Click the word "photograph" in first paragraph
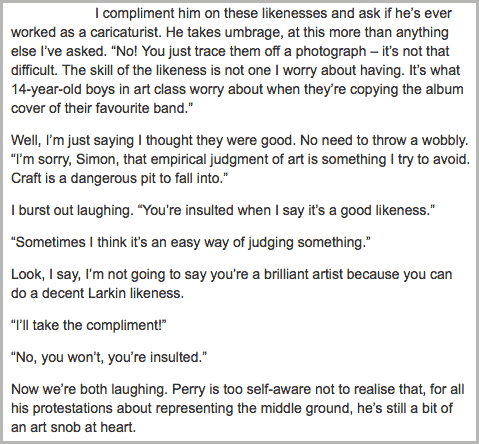 click(331, 52)
